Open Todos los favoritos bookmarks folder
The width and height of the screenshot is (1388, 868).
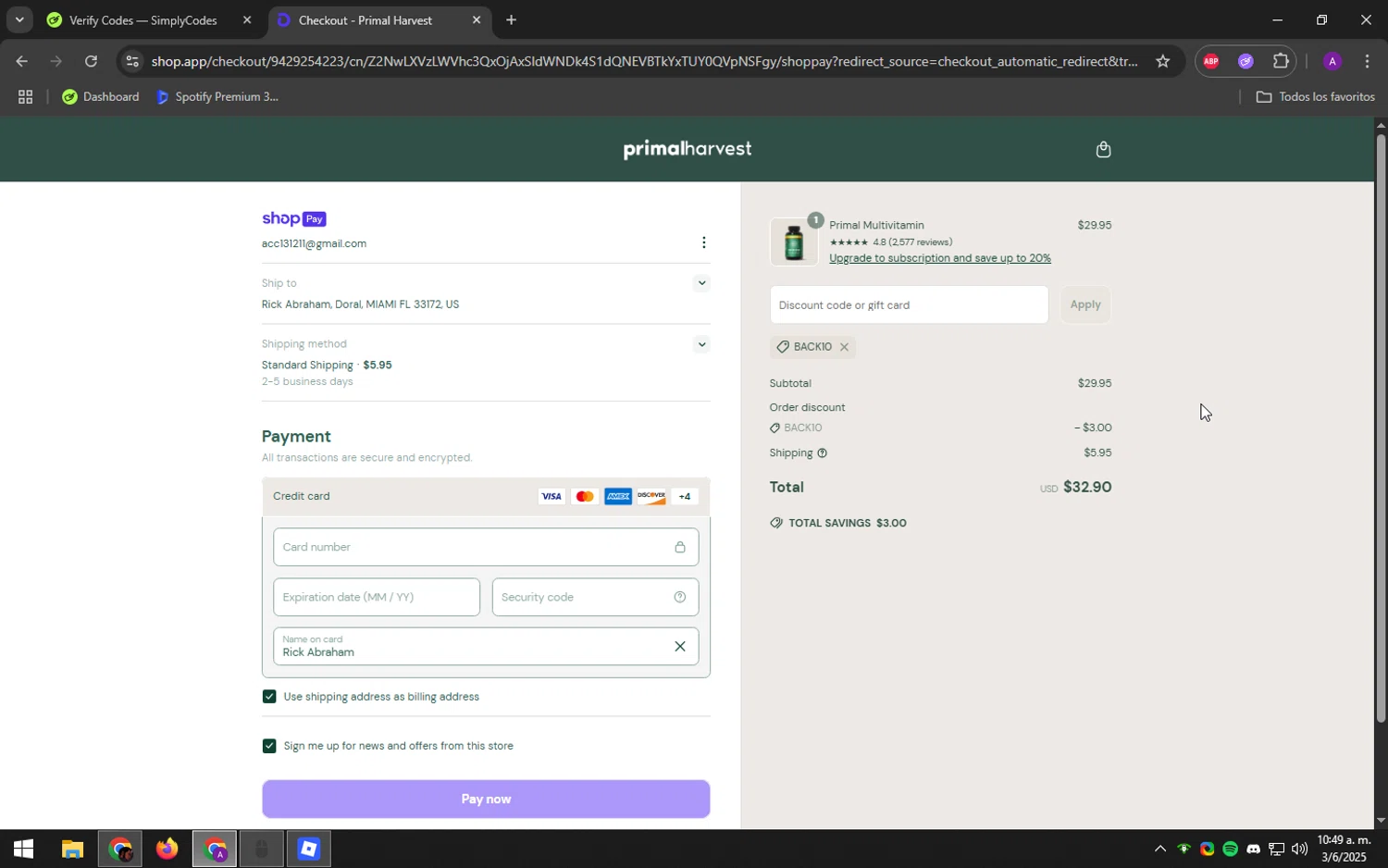(1315, 97)
